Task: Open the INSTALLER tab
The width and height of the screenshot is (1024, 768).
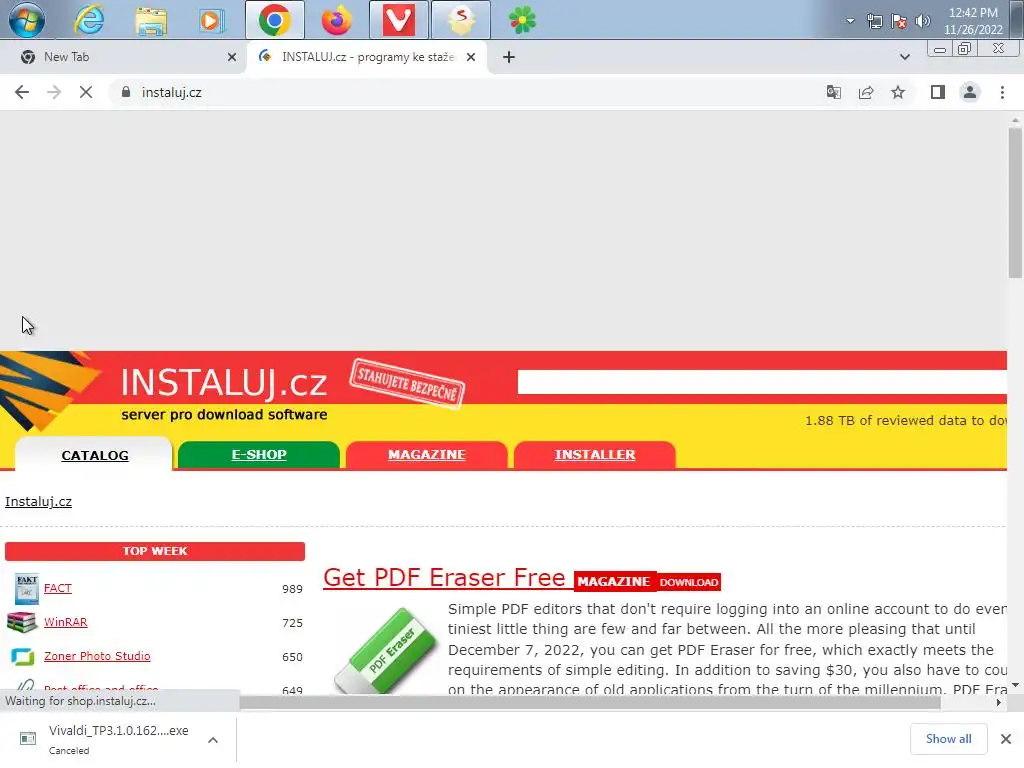Action: pos(594,455)
